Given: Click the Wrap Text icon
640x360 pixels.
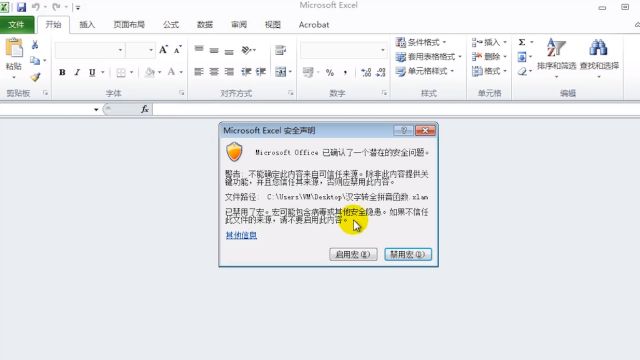Looking at the screenshot, I should coord(280,50).
